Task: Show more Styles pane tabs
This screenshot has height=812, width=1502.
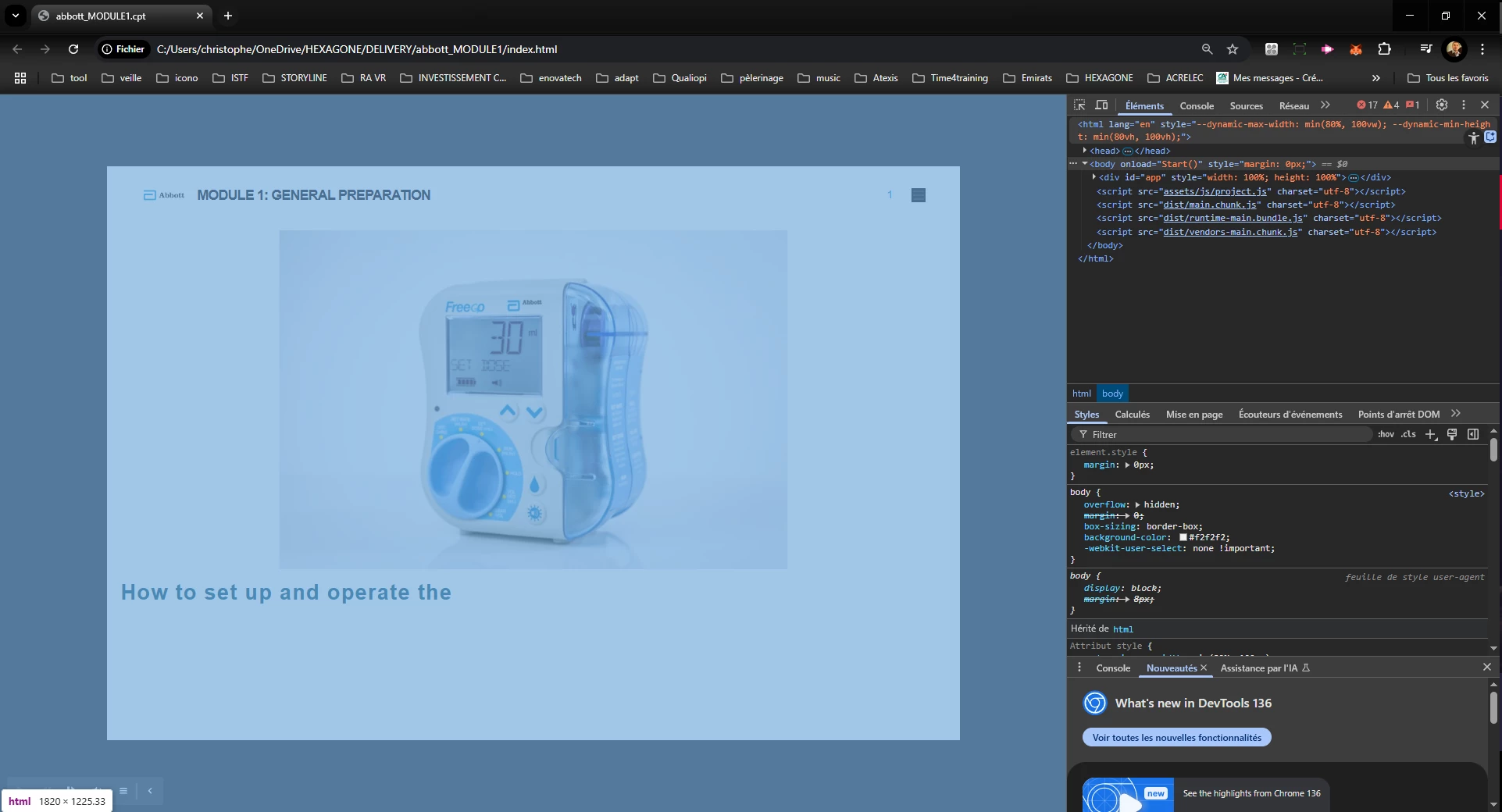Action: pos(1456,414)
